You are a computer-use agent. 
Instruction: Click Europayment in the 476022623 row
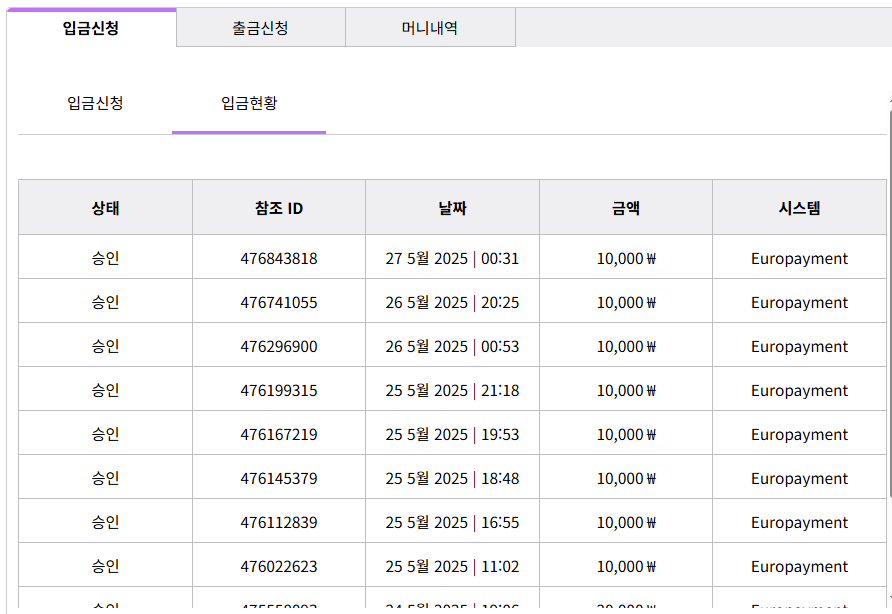(x=799, y=567)
